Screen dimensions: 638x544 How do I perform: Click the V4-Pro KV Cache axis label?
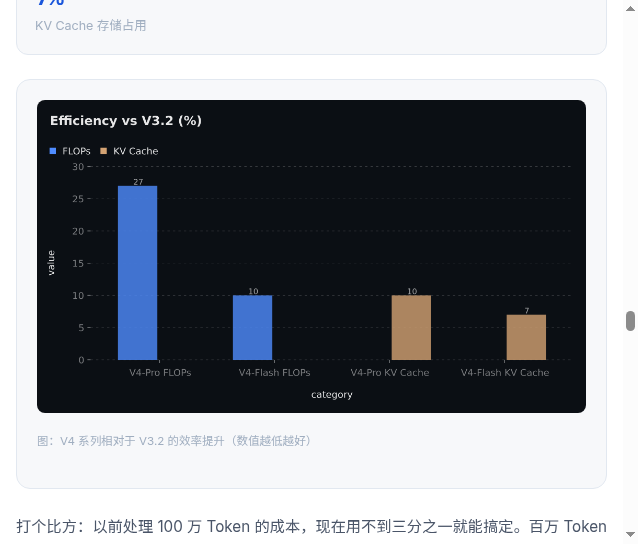389,373
